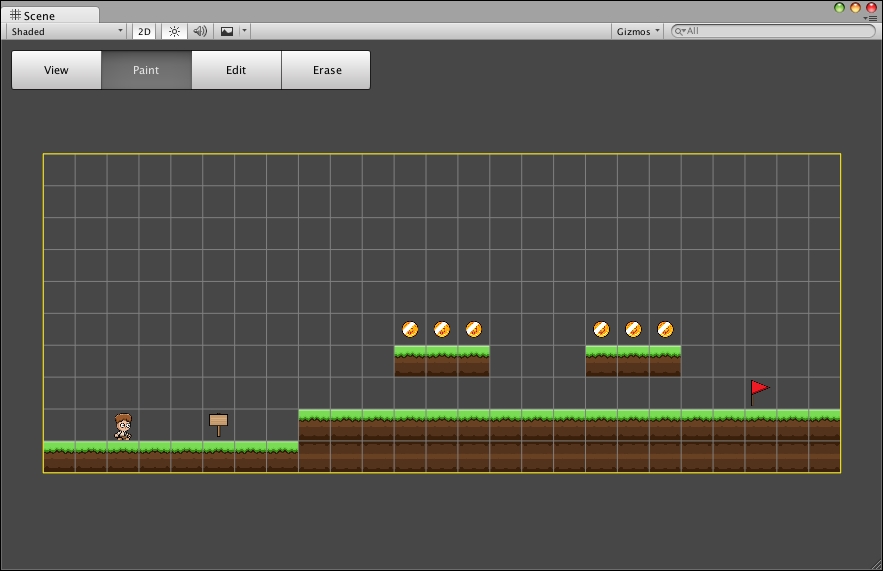Open the Gizmos dropdown
Screen dimensions: 883x571
(x=637, y=32)
